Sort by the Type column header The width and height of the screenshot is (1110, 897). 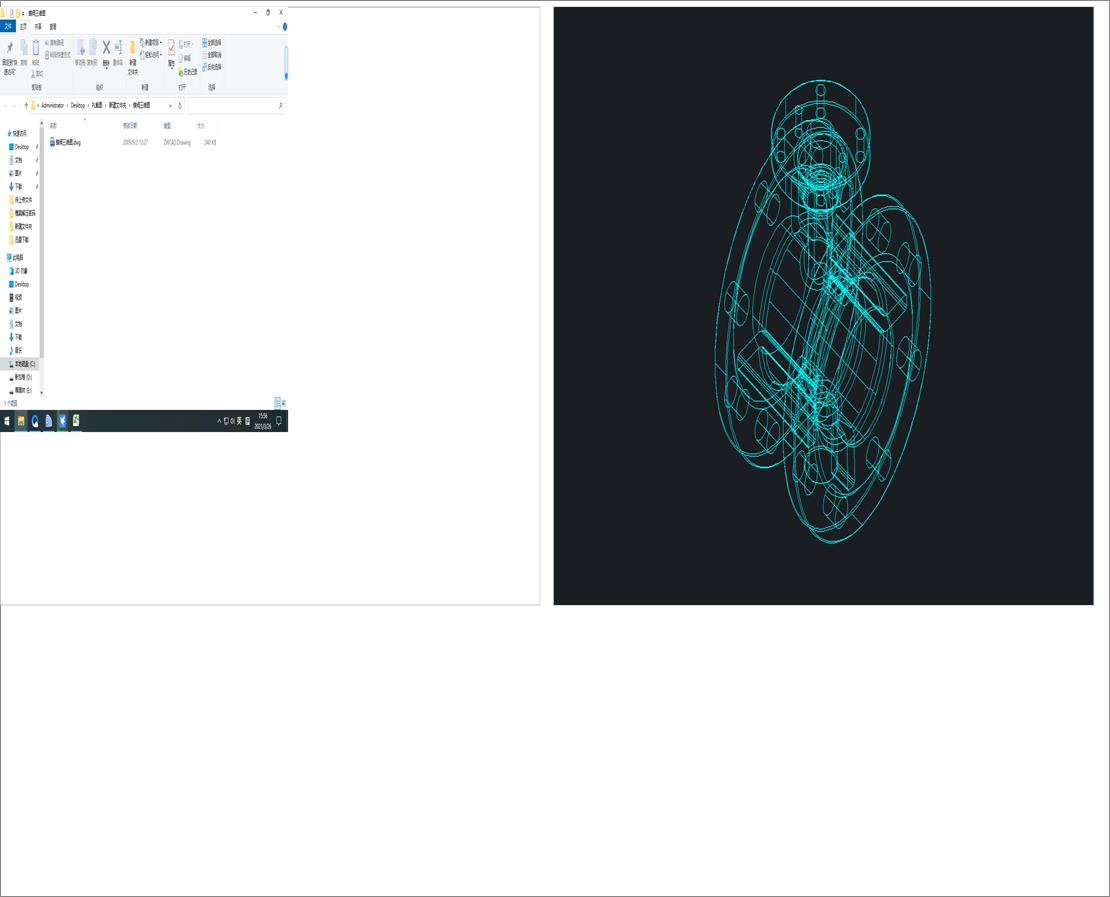click(x=167, y=126)
